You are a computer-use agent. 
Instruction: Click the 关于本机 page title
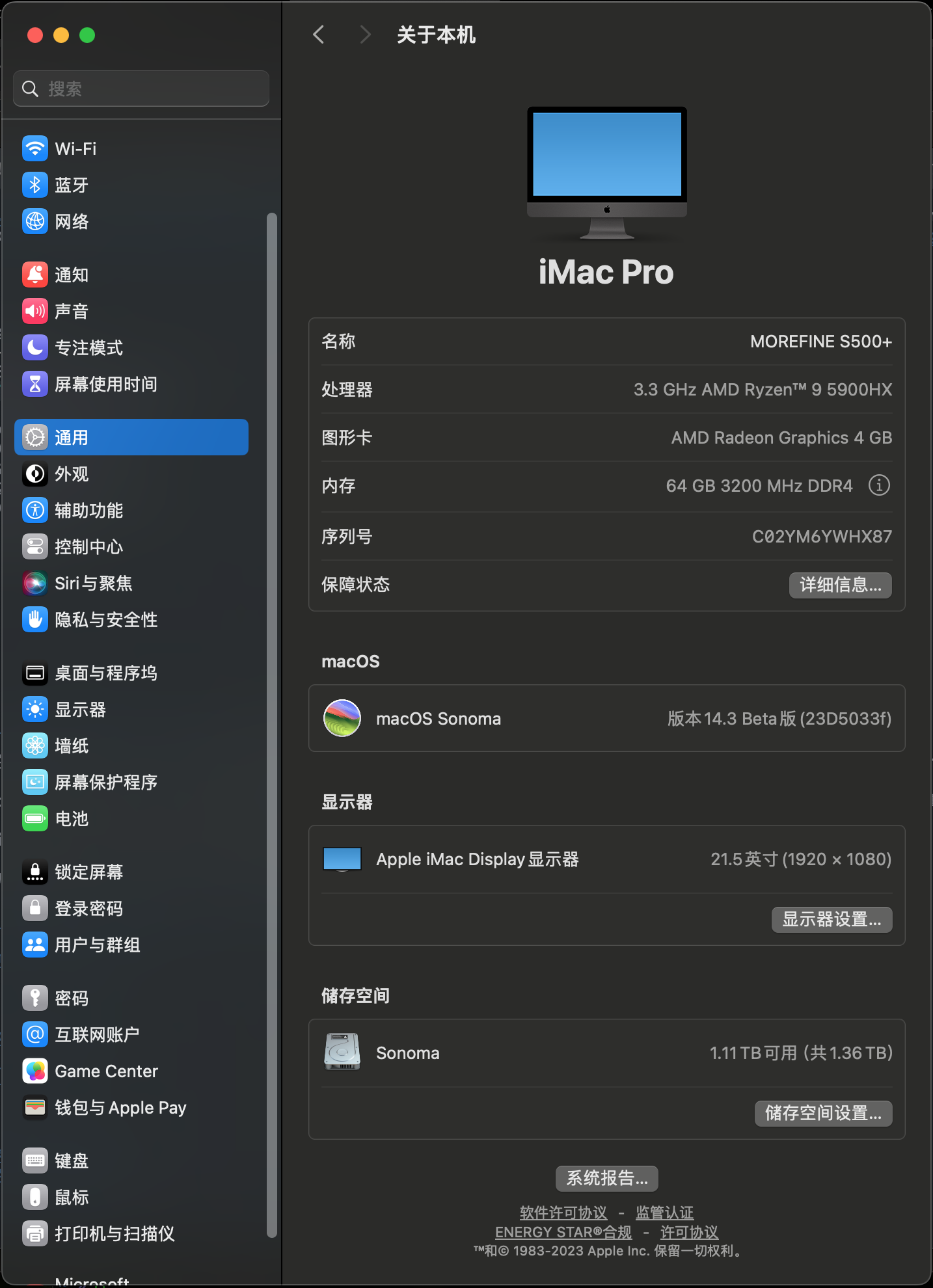pos(436,35)
